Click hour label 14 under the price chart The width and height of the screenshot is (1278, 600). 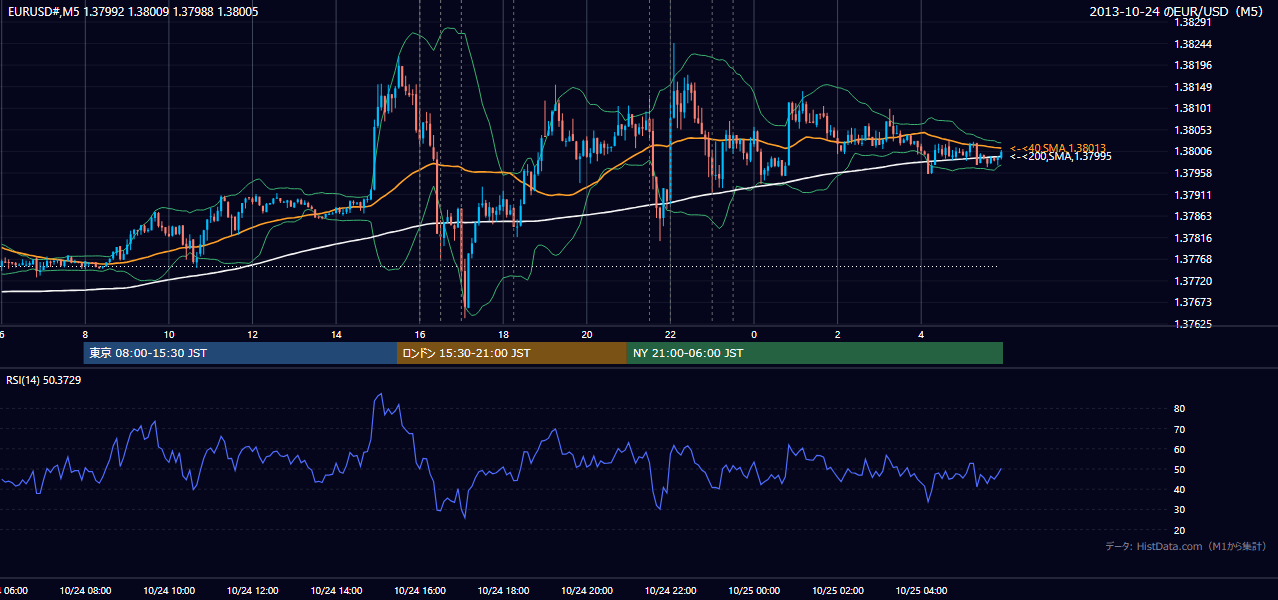(x=336, y=334)
